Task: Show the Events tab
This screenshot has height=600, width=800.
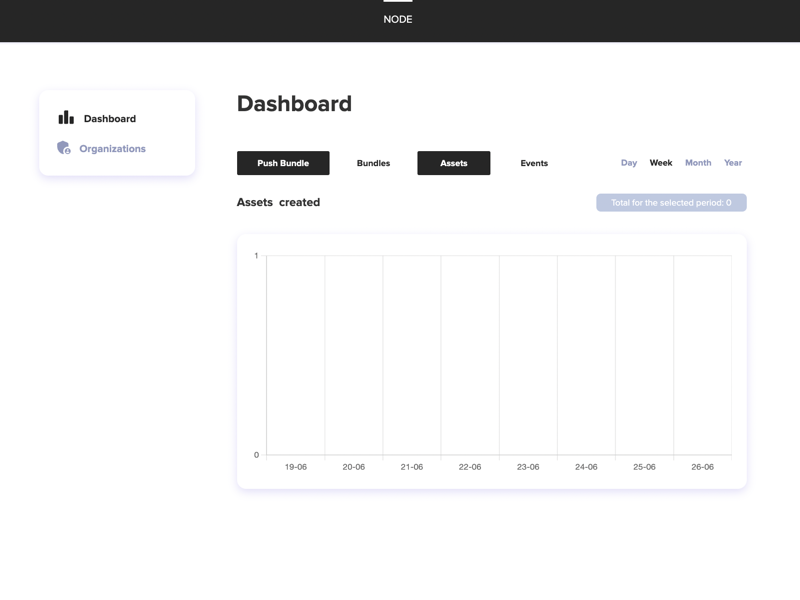Action: tap(534, 163)
